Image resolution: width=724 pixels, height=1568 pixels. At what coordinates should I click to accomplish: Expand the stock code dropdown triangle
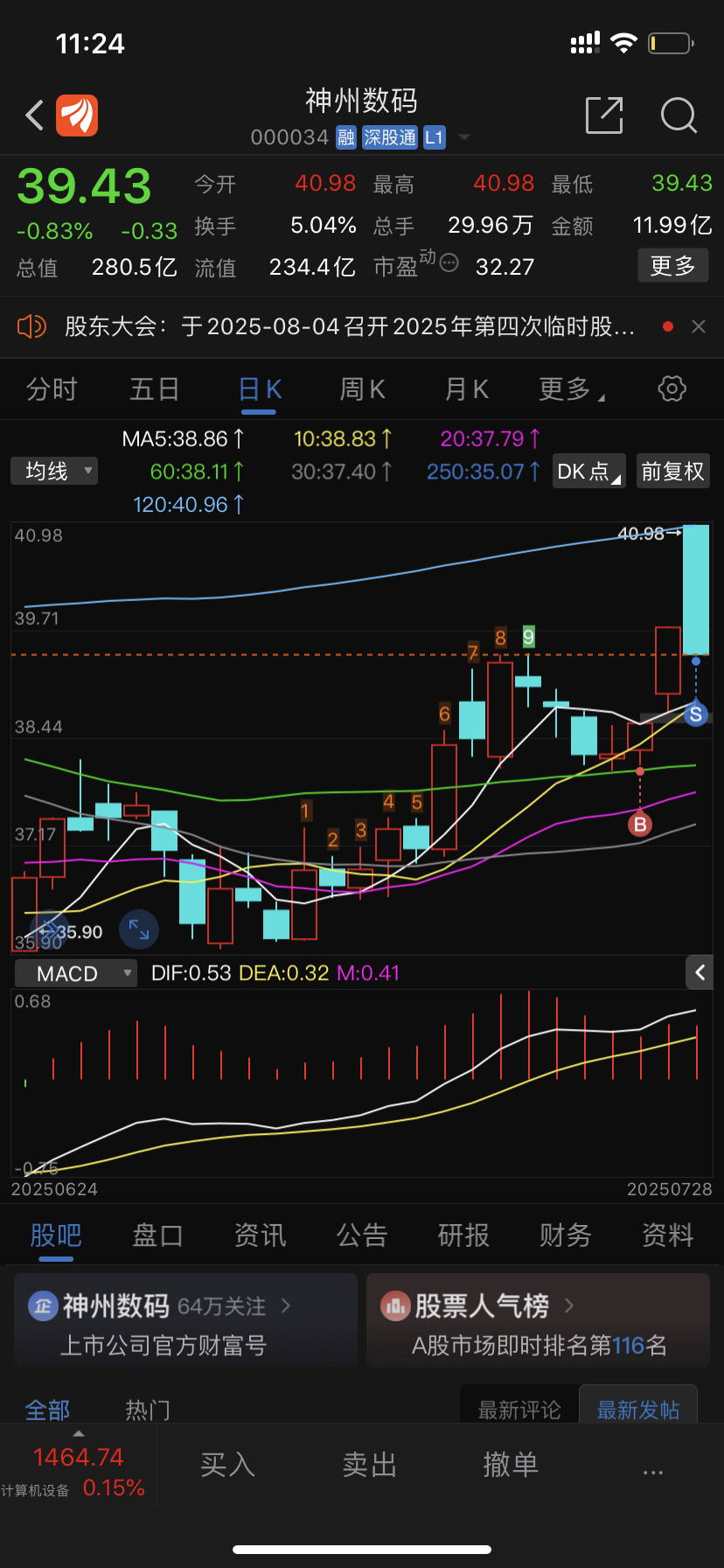click(464, 137)
